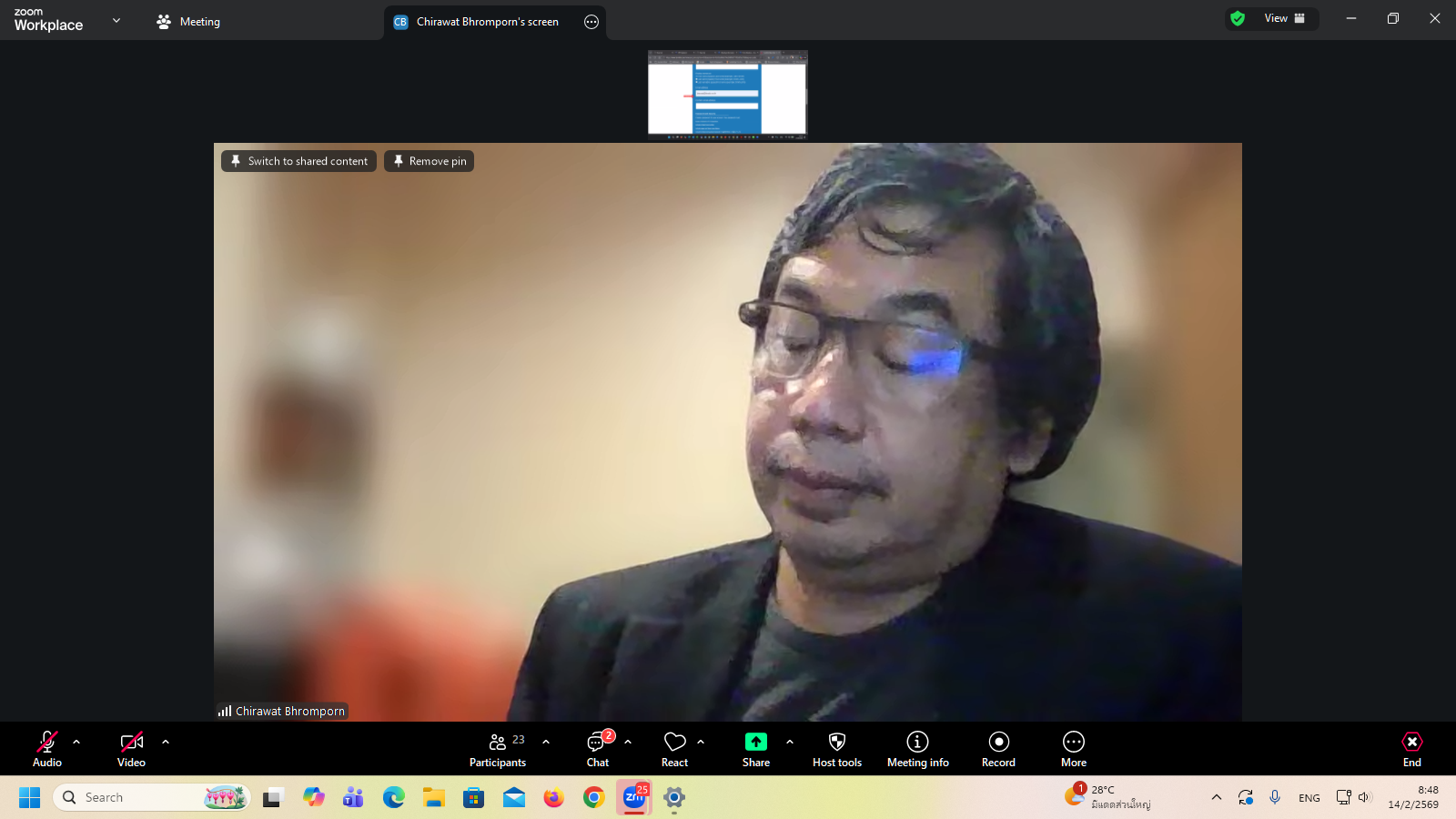Open Host tools shield icon
1456x819 pixels.
pos(836,743)
